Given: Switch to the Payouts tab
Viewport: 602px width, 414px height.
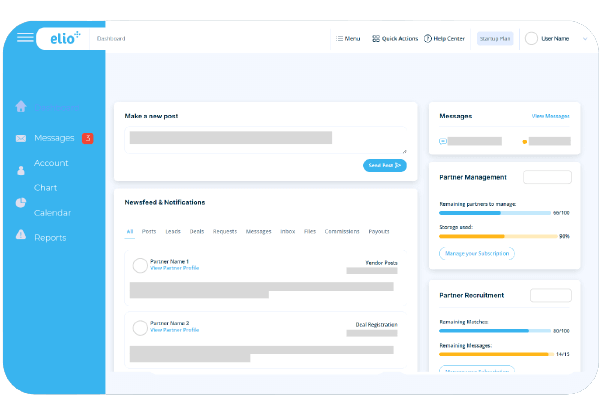Looking at the screenshot, I should point(379,231).
